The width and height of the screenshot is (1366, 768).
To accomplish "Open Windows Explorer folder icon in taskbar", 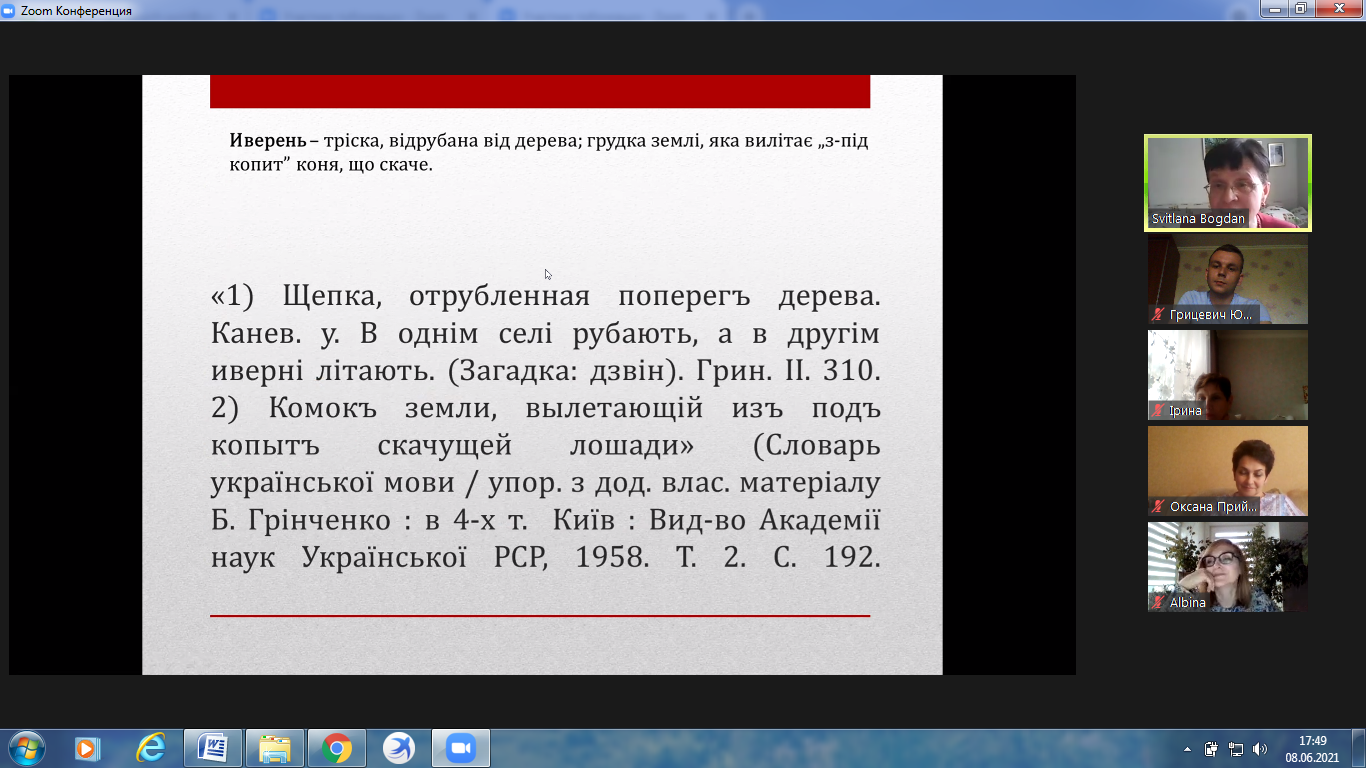I will [275, 748].
